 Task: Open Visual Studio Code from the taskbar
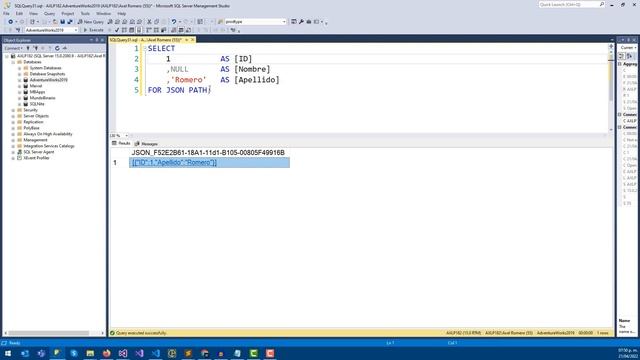156,353
